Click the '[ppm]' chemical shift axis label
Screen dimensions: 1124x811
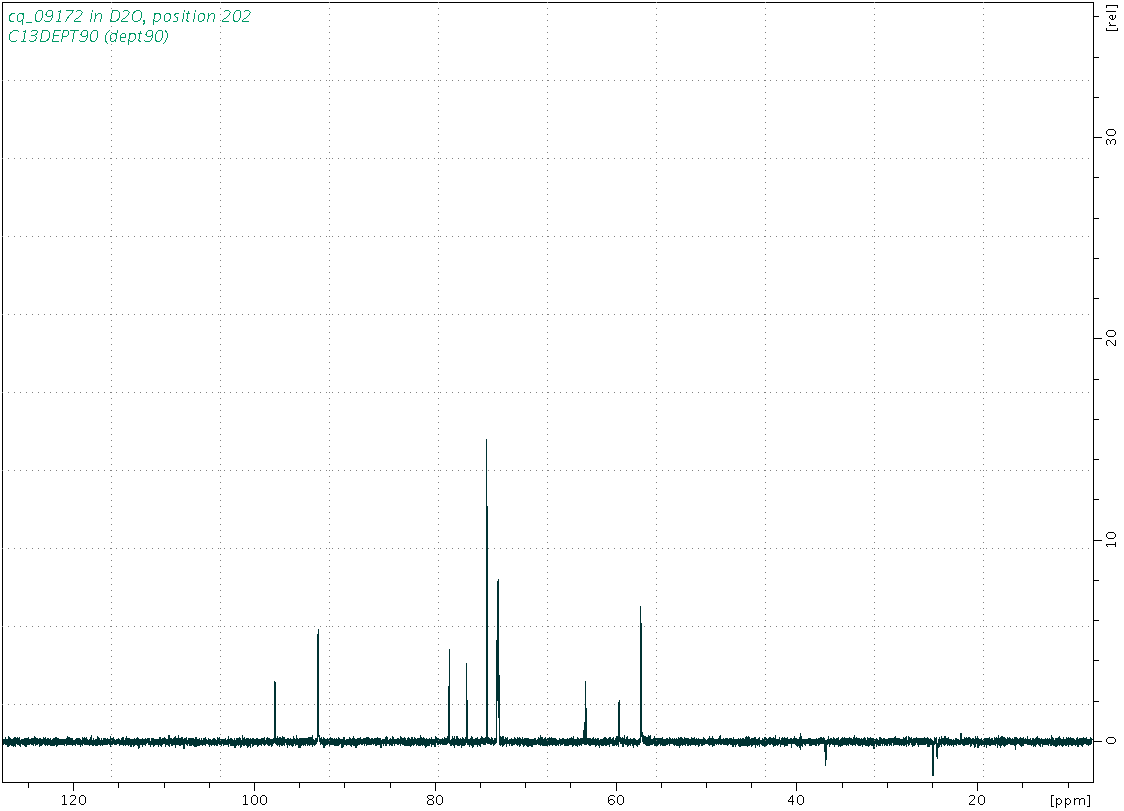[1070, 800]
